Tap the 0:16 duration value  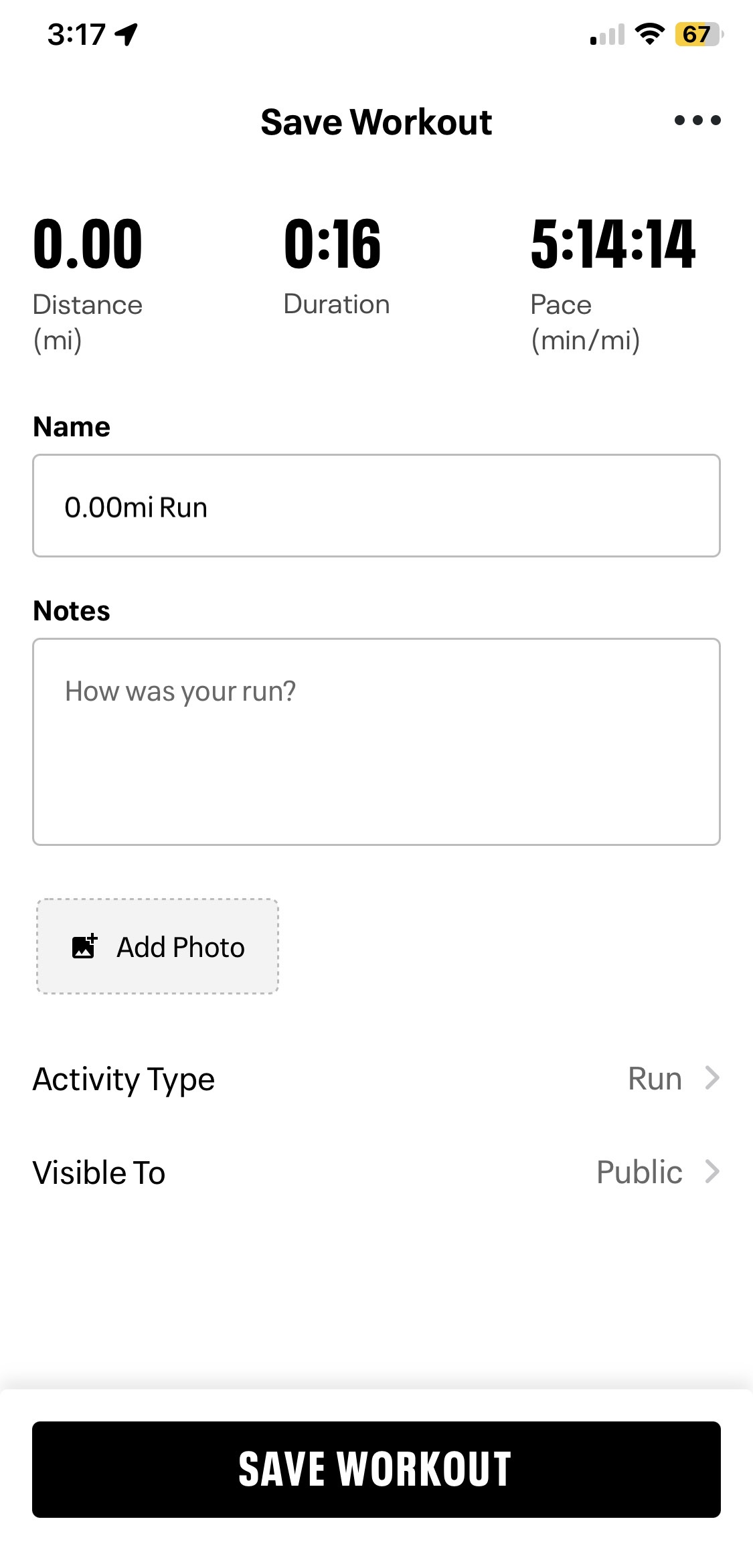(x=333, y=245)
